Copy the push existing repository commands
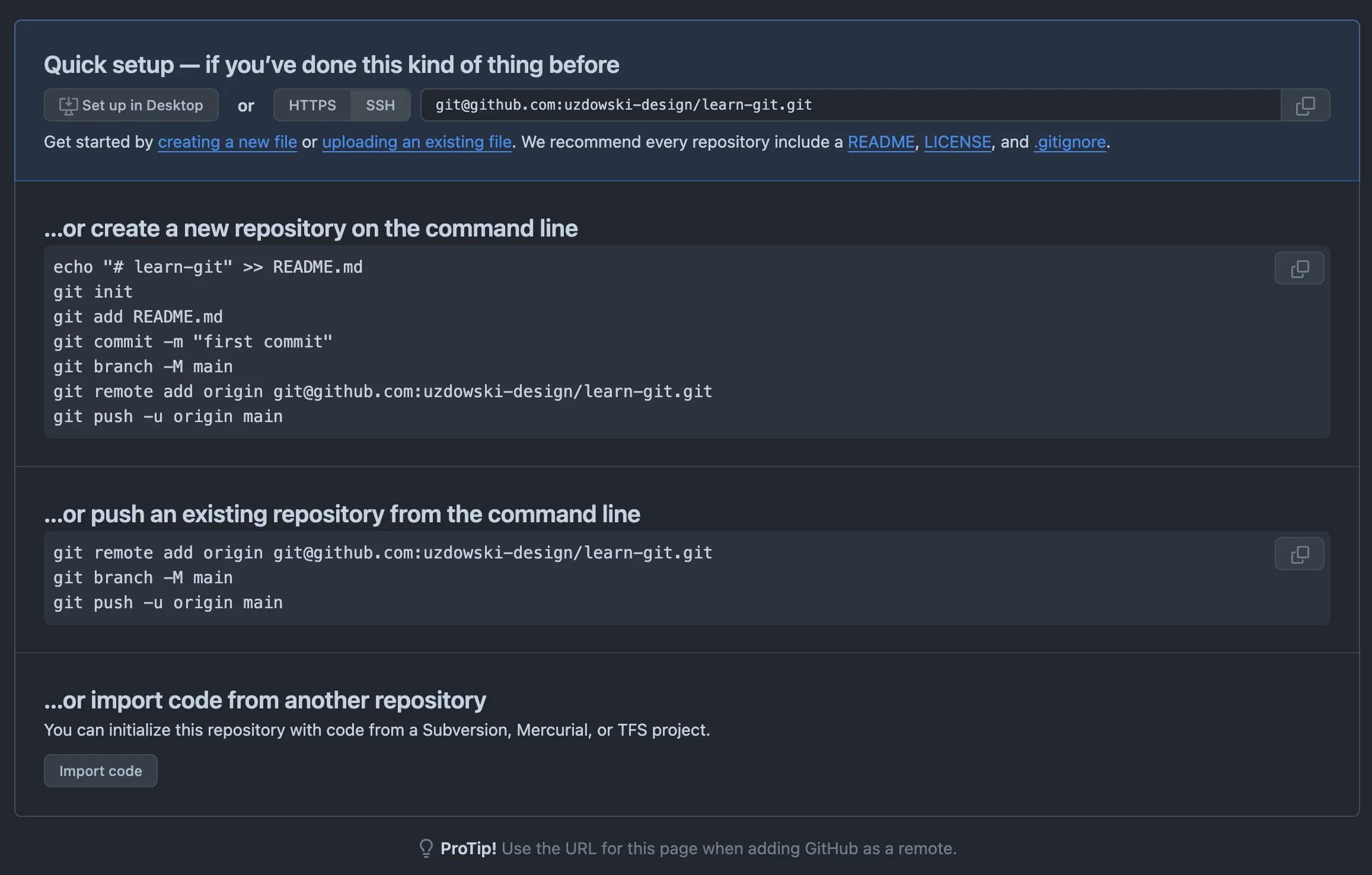1372x875 pixels. click(x=1299, y=554)
